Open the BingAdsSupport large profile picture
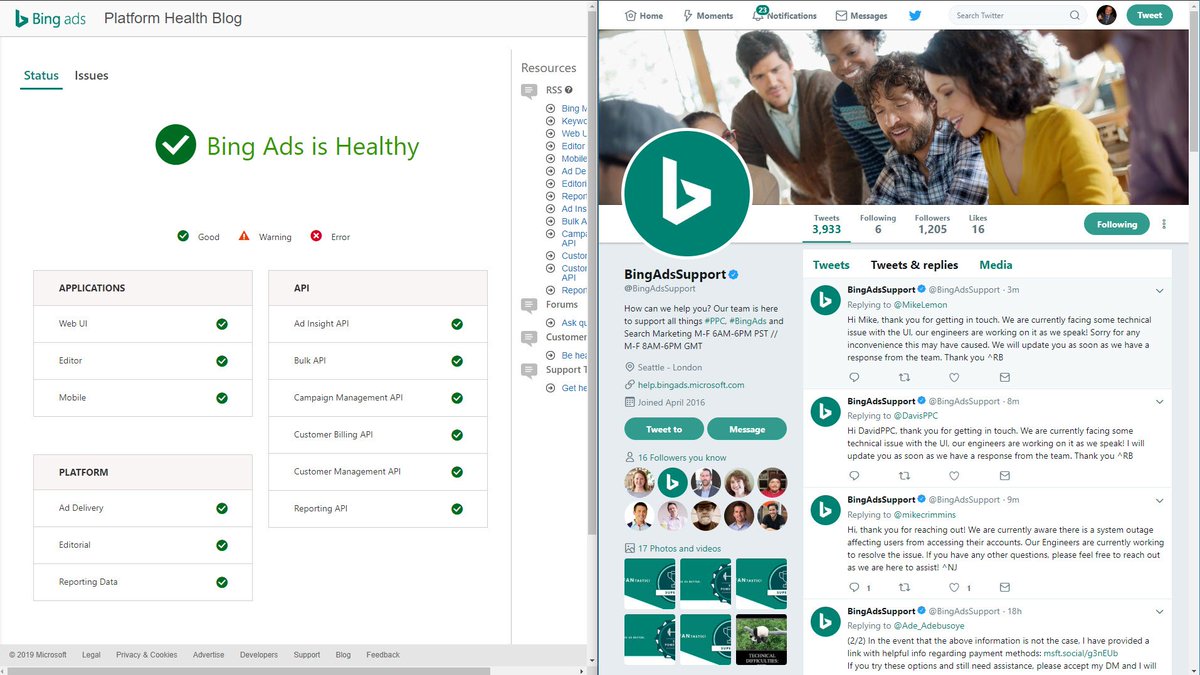This screenshot has height=675, width=1200. tap(686, 193)
